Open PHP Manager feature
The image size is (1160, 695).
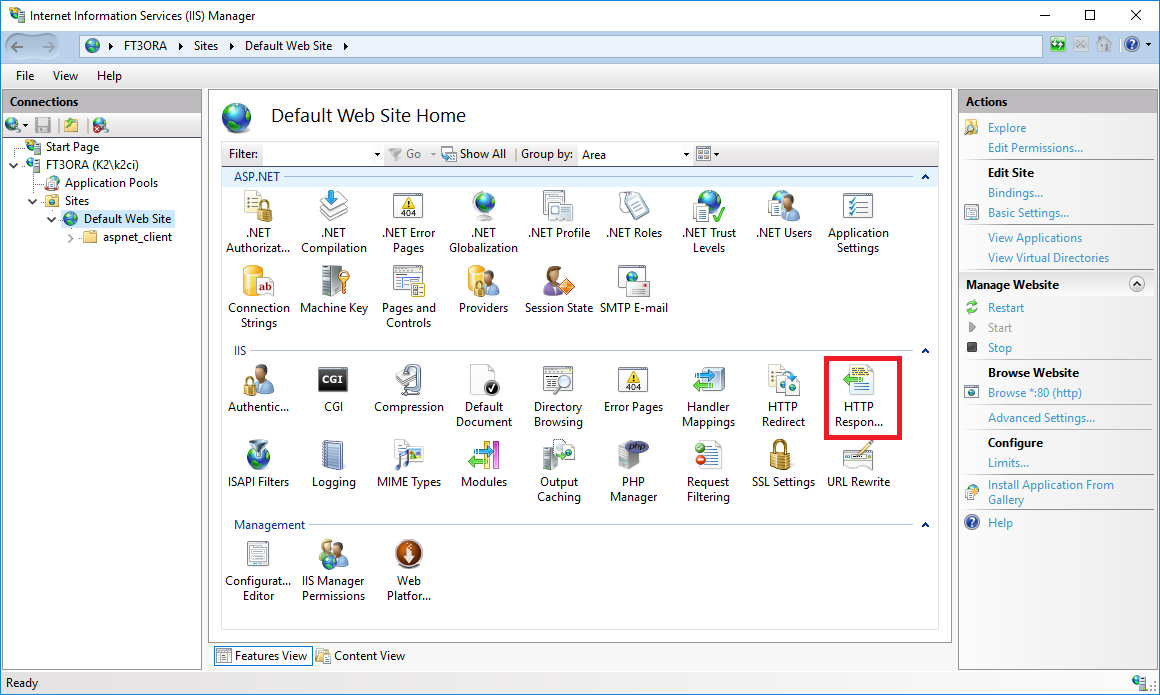pyautogui.click(x=633, y=471)
